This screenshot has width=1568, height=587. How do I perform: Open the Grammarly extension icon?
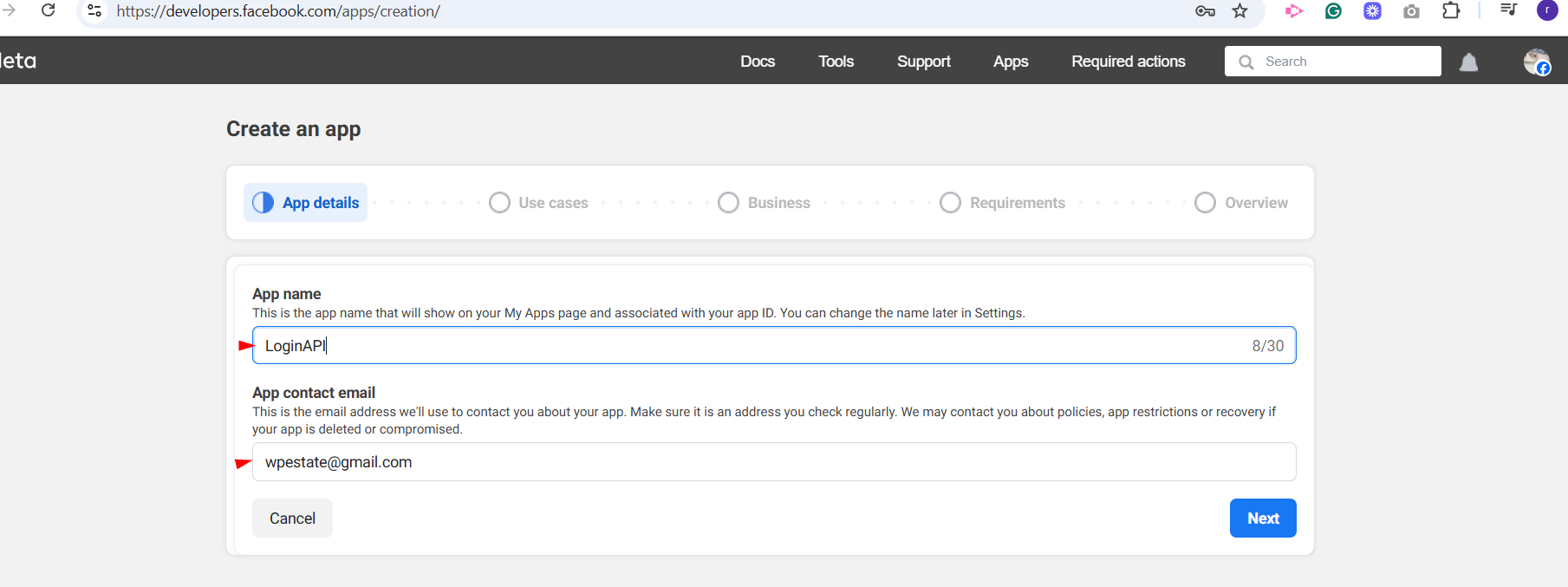(x=1333, y=11)
